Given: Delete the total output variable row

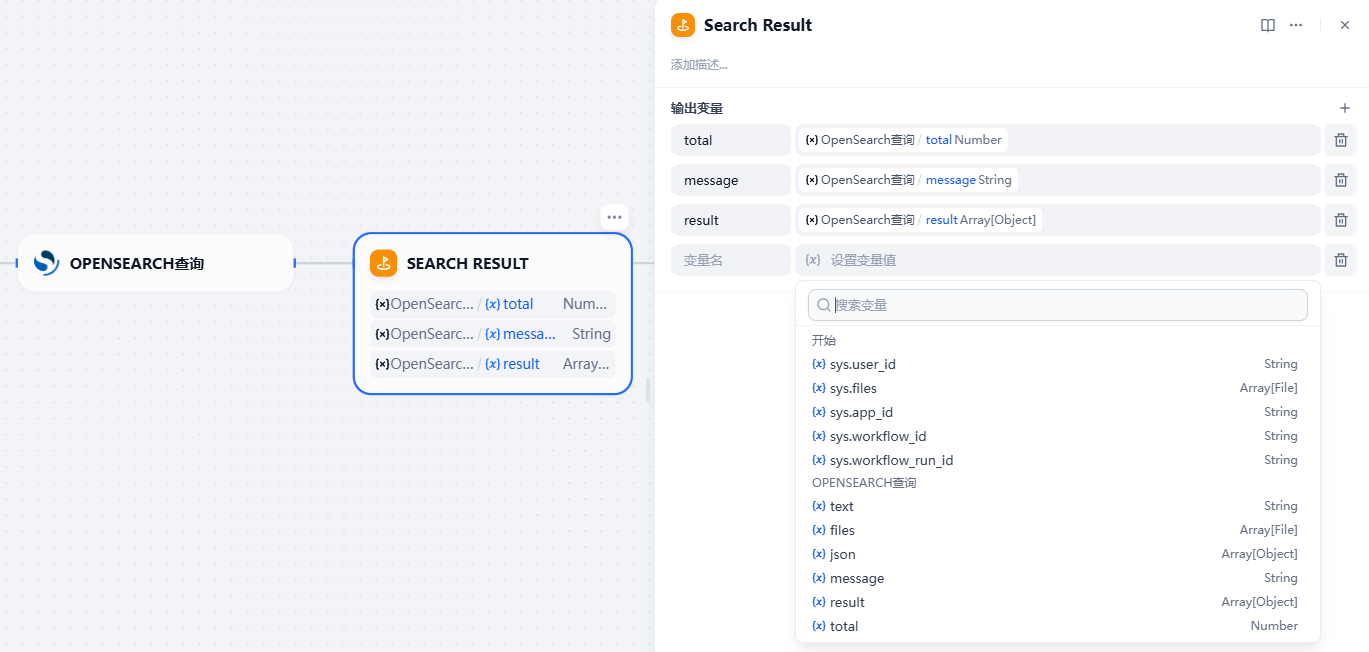Looking at the screenshot, I should click(1341, 140).
